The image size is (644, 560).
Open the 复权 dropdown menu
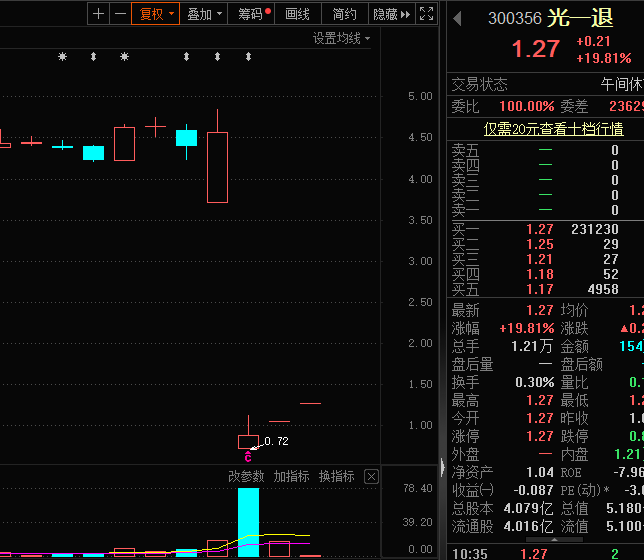156,14
